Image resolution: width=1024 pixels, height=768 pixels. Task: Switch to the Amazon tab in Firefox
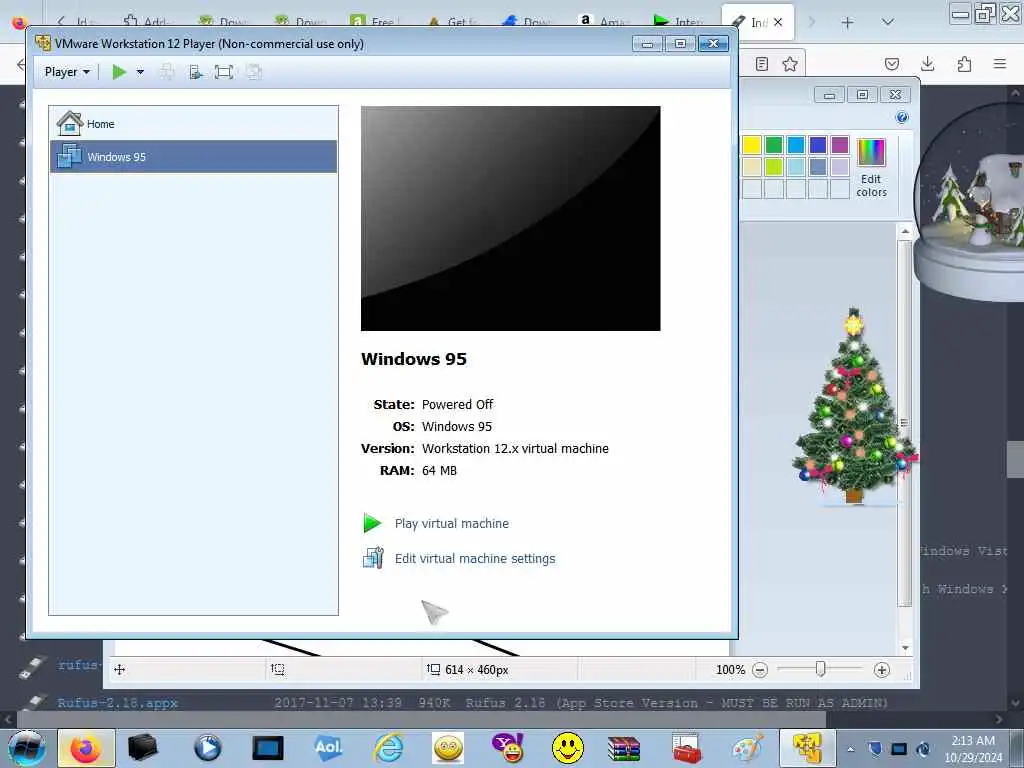coord(604,22)
